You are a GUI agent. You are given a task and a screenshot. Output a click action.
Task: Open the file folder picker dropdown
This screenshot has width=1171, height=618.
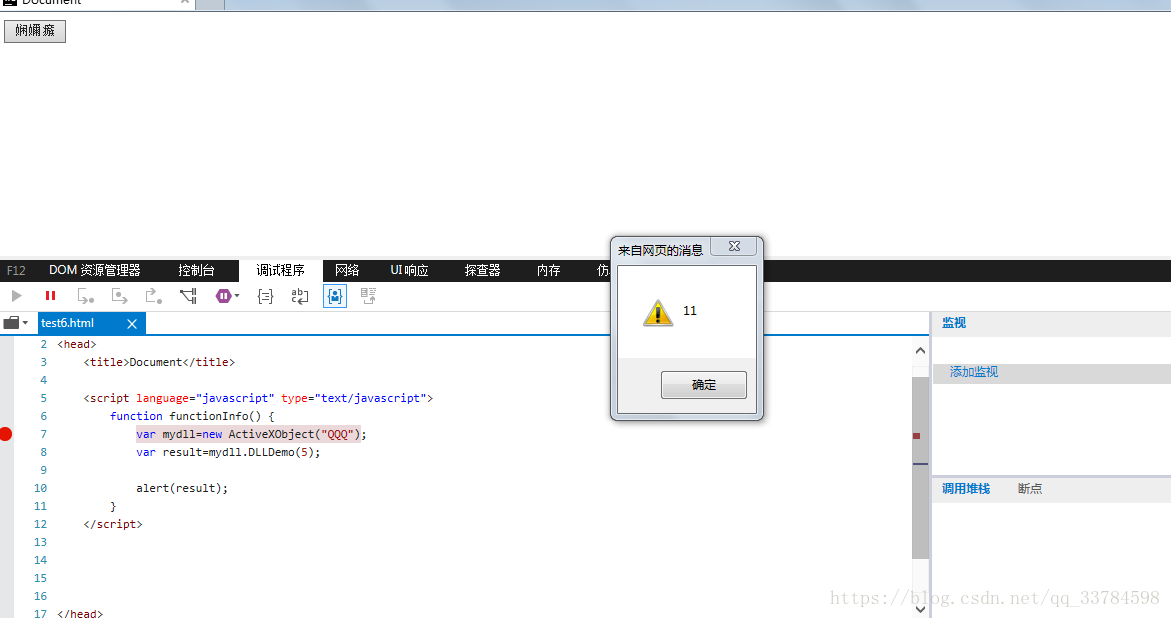[x=16, y=323]
